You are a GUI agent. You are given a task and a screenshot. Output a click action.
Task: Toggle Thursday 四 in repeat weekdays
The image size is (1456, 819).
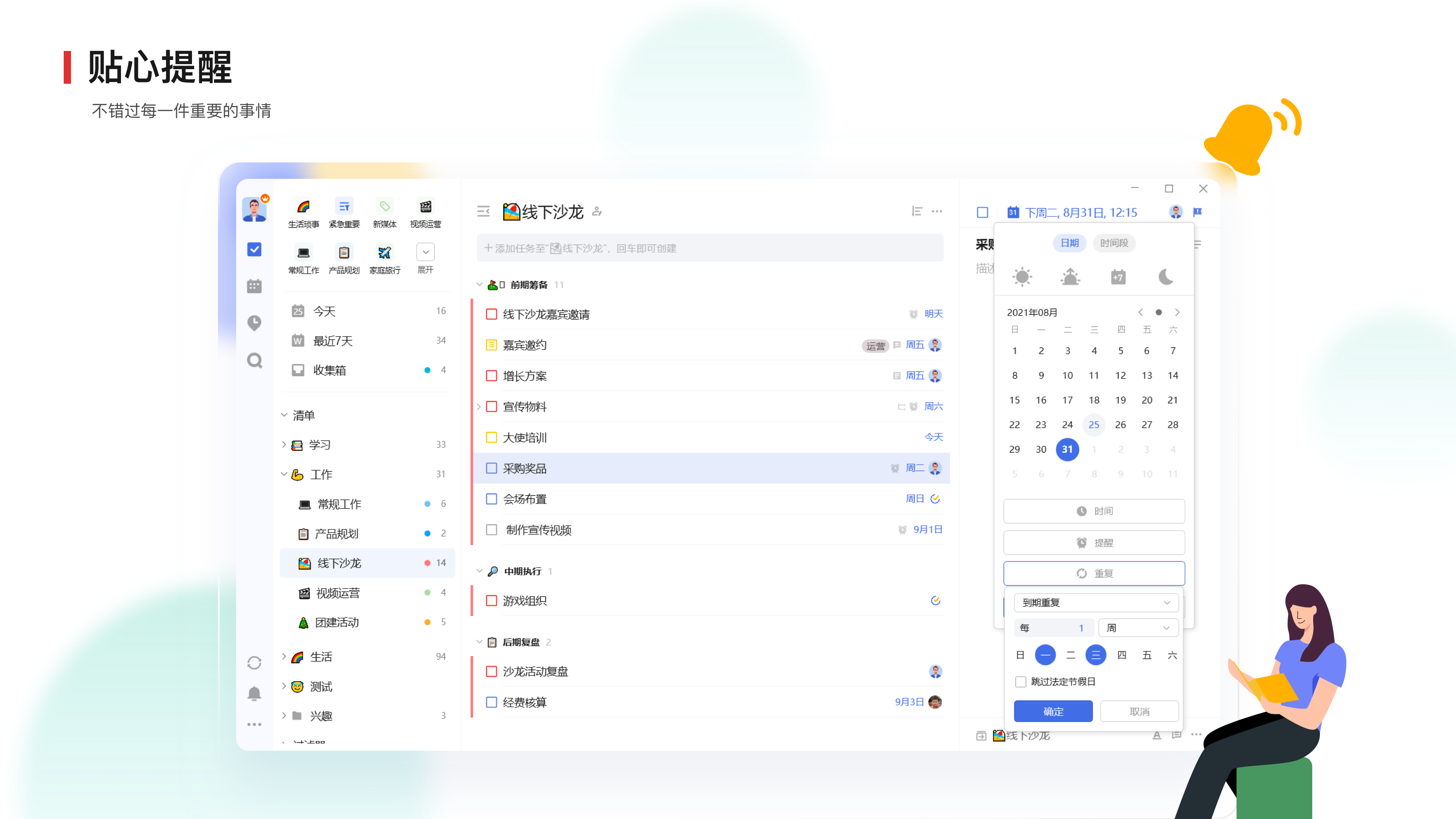(x=1122, y=655)
